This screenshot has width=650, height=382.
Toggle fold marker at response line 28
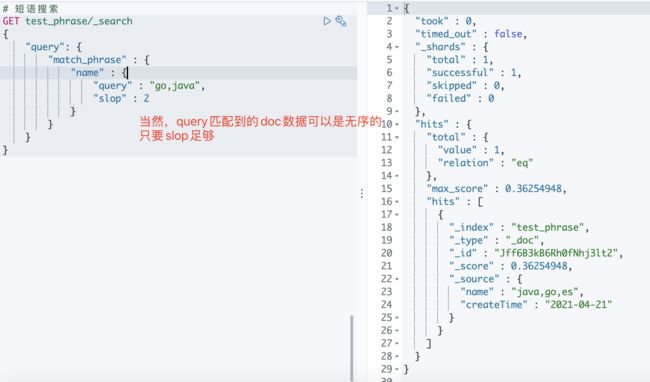tap(397, 356)
